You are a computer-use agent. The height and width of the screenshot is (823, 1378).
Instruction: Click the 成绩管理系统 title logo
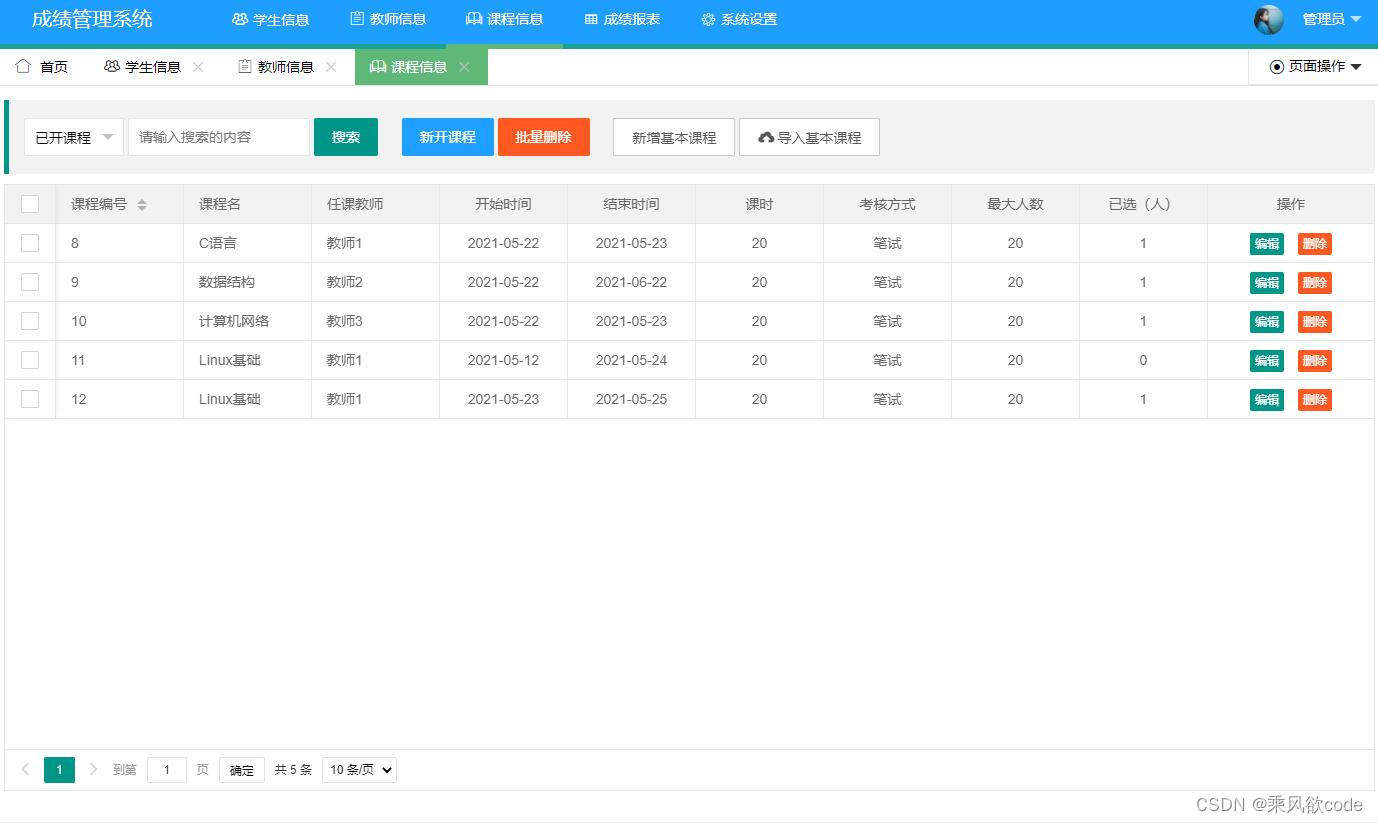(92, 19)
